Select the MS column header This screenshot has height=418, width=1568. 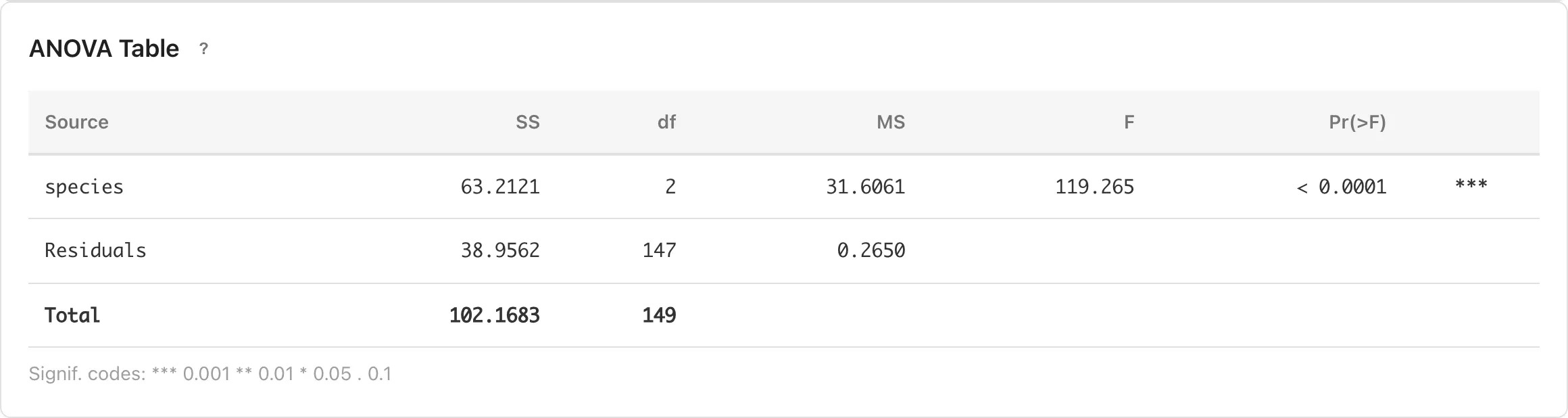[x=890, y=122]
